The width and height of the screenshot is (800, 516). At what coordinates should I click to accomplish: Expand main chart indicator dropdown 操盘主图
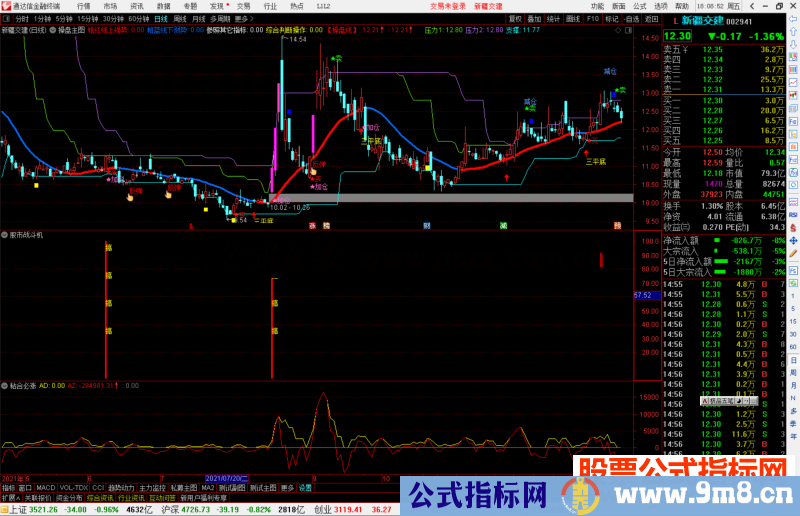pyautogui.click(x=53, y=30)
